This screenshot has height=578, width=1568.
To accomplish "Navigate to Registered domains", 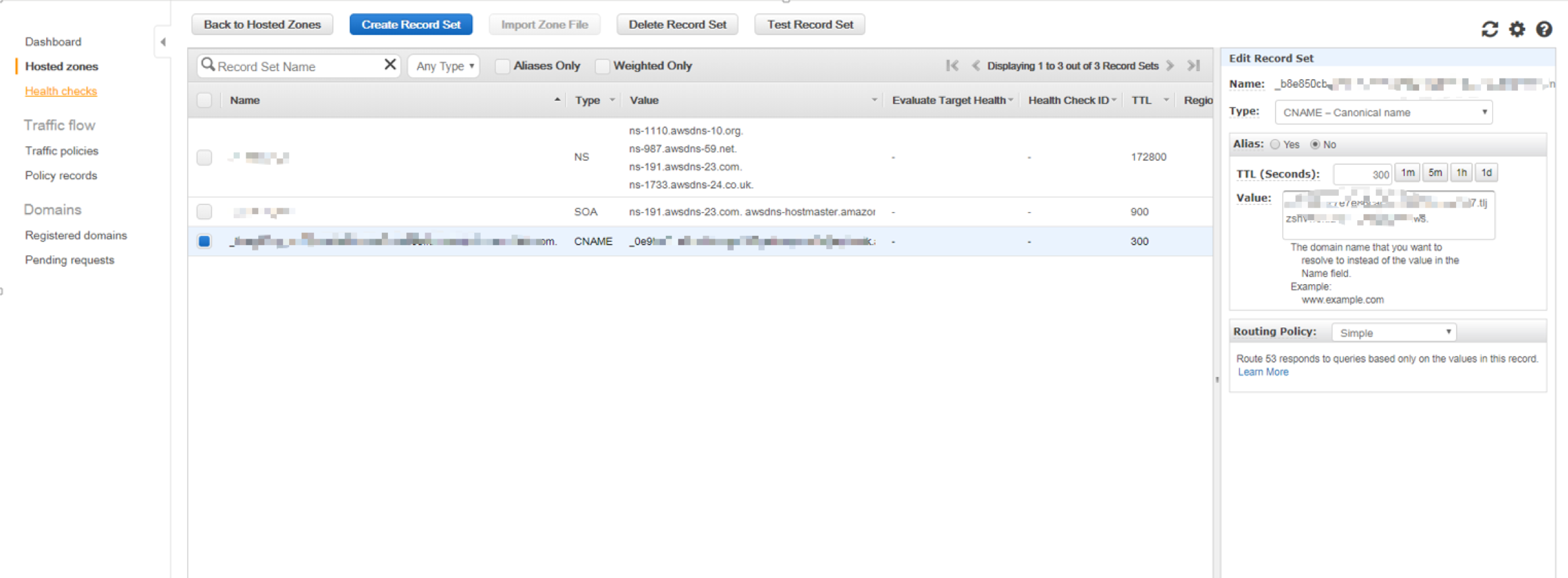I will coord(76,235).
